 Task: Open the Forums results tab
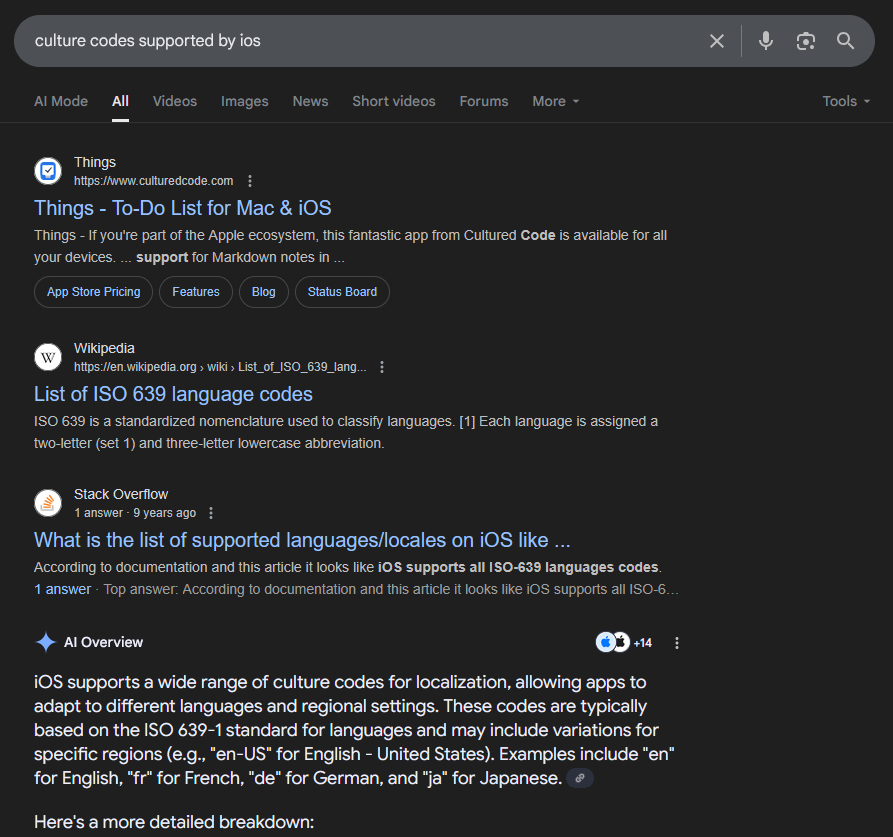click(x=483, y=101)
